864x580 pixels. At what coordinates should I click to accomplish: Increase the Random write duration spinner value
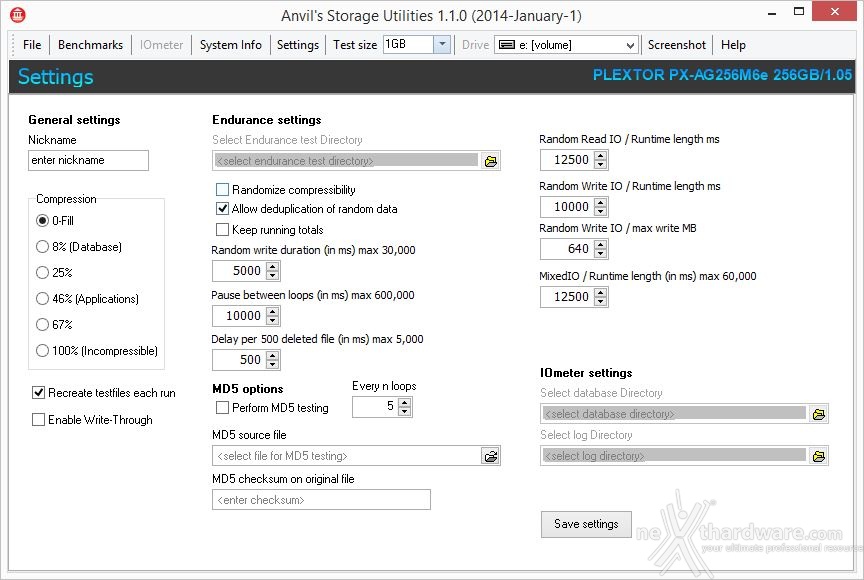click(x=273, y=267)
